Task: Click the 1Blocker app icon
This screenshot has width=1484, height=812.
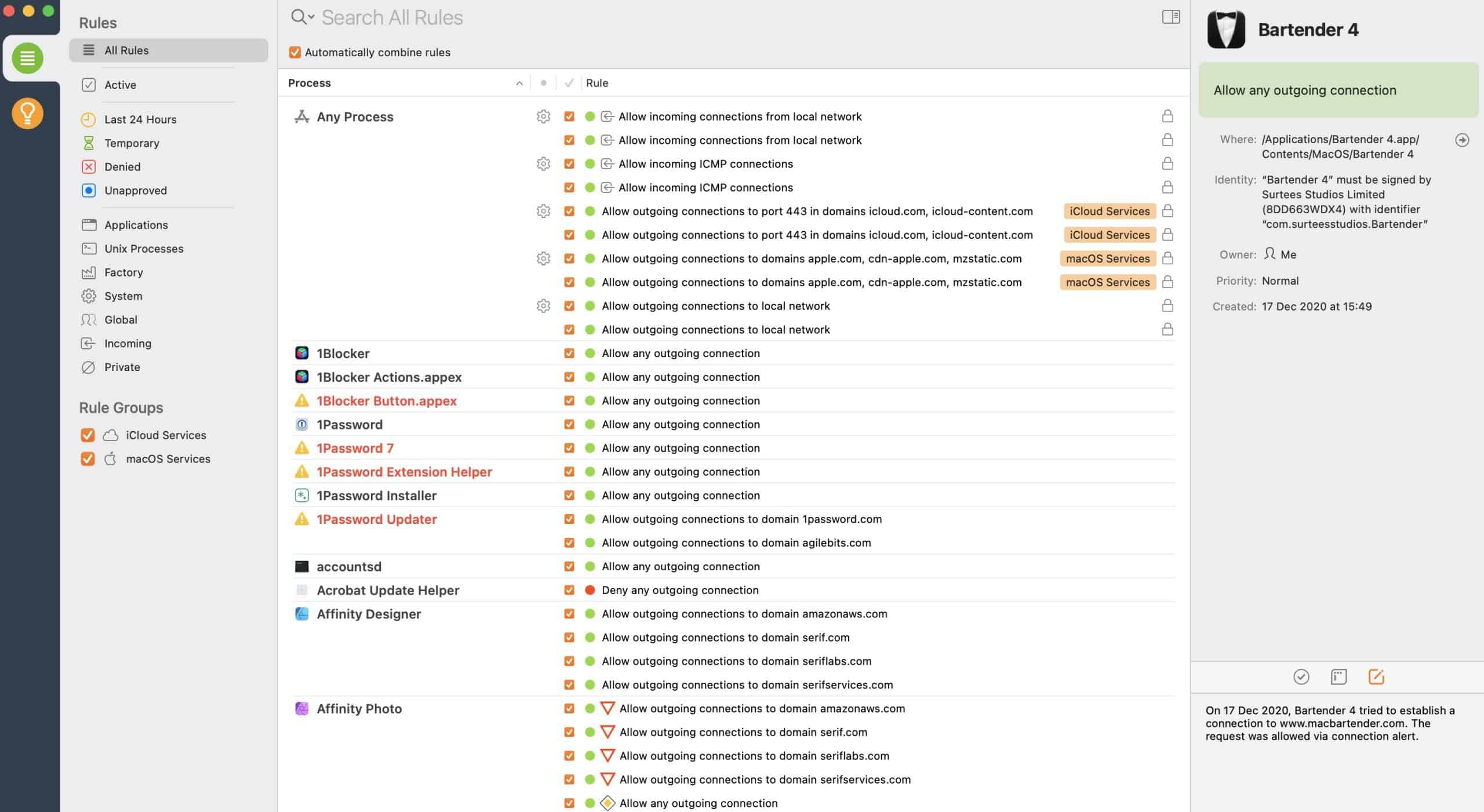Action: click(x=301, y=353)
